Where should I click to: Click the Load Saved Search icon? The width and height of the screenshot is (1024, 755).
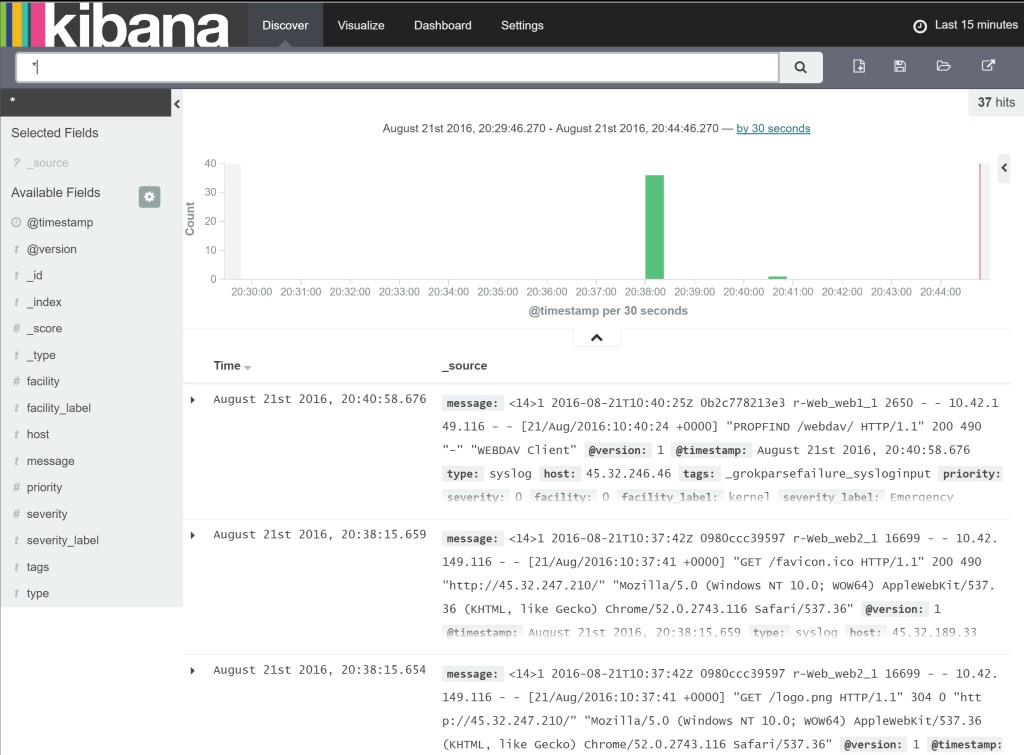[x=943, y=67]
